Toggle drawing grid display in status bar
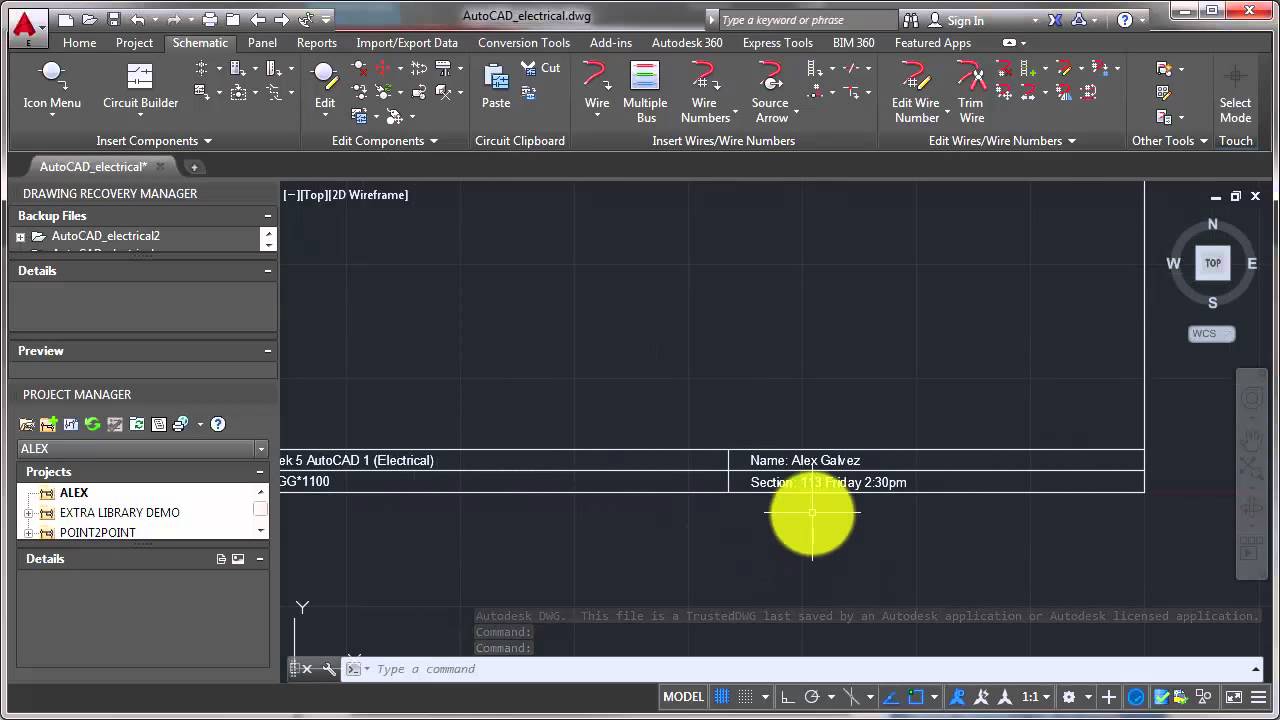Image resolution: width=1280 pixels, height=720 pixels. pyautogui.click(x=722, y=697)
